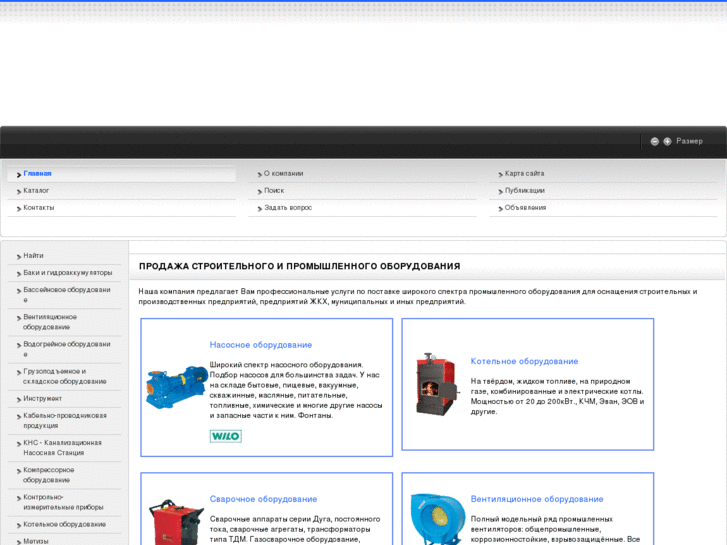Open Контрольно-измерительные приборы category
This screenshot has height=545, width=727.
(x=63, y=502)
